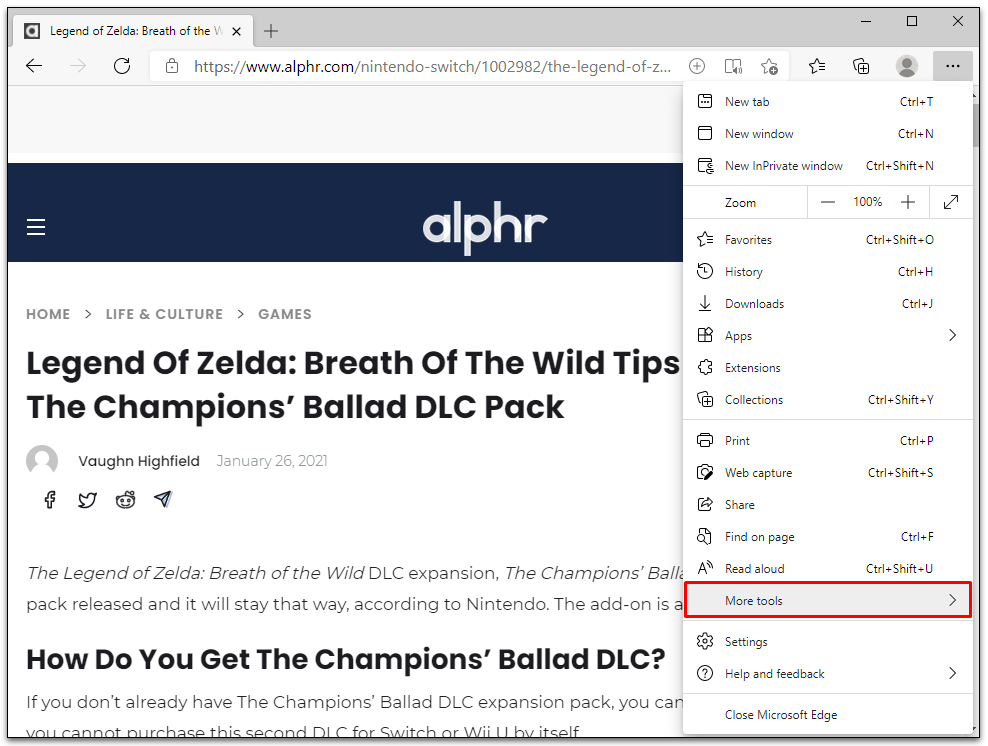Select Read aloud in the menu
988x746 pixels.
coord(828,568)
